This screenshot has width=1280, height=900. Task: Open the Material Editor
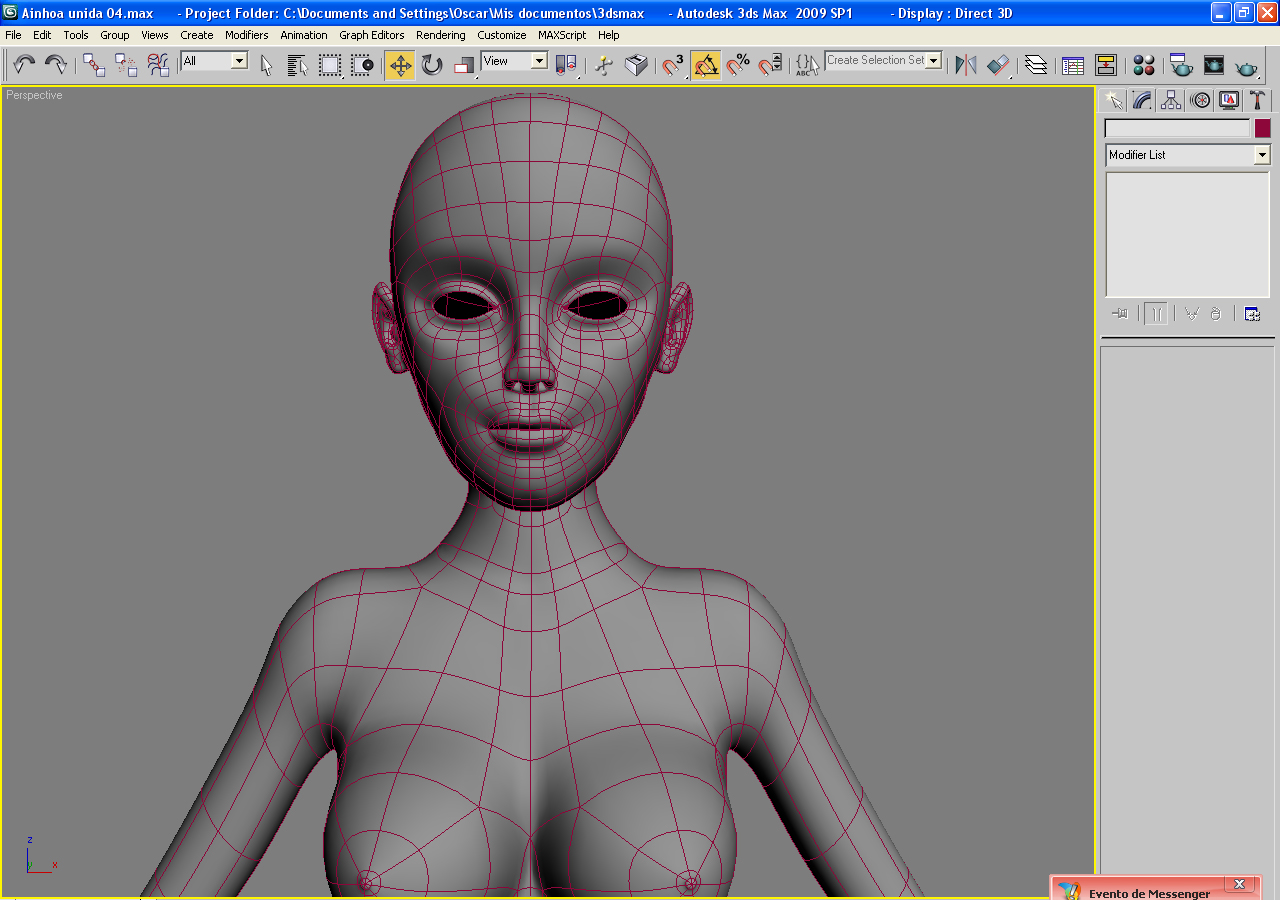1144,65
